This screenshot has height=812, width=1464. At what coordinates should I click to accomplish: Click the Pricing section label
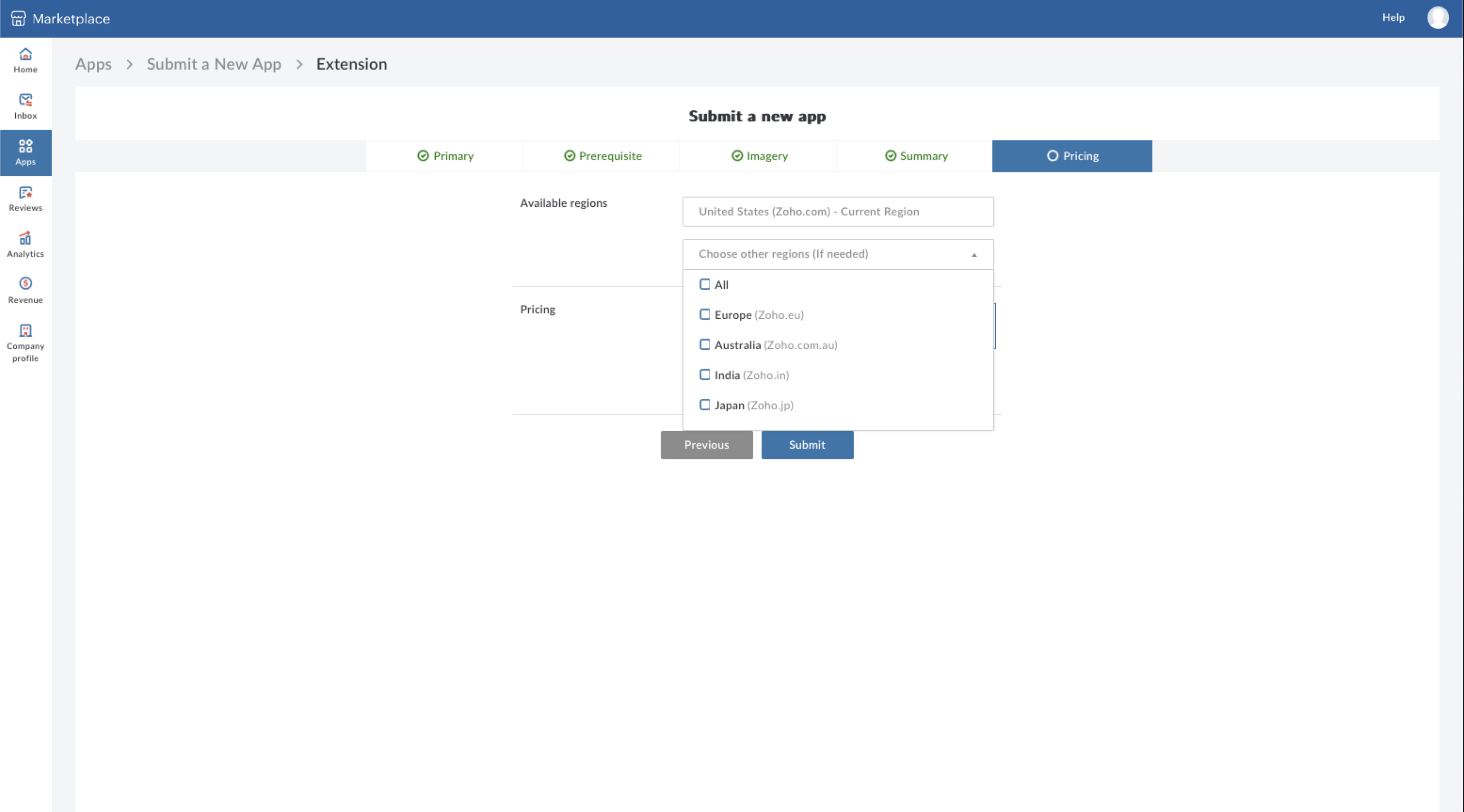(538, 309)
